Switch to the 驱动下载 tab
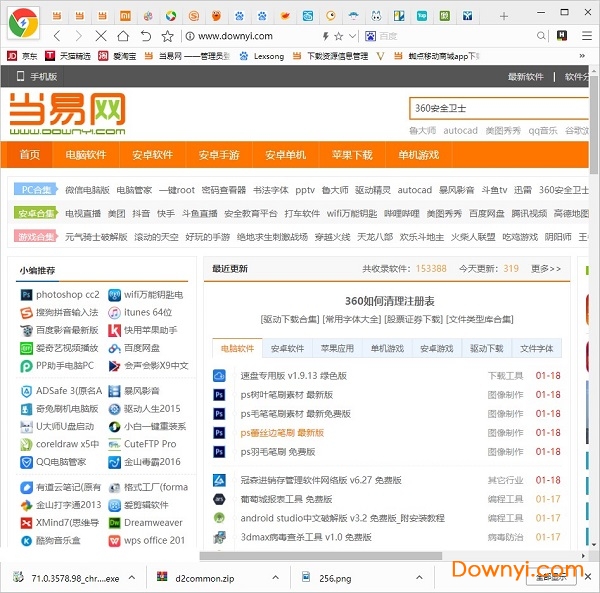Screen dimensions: 600x593 pos(487,349)
